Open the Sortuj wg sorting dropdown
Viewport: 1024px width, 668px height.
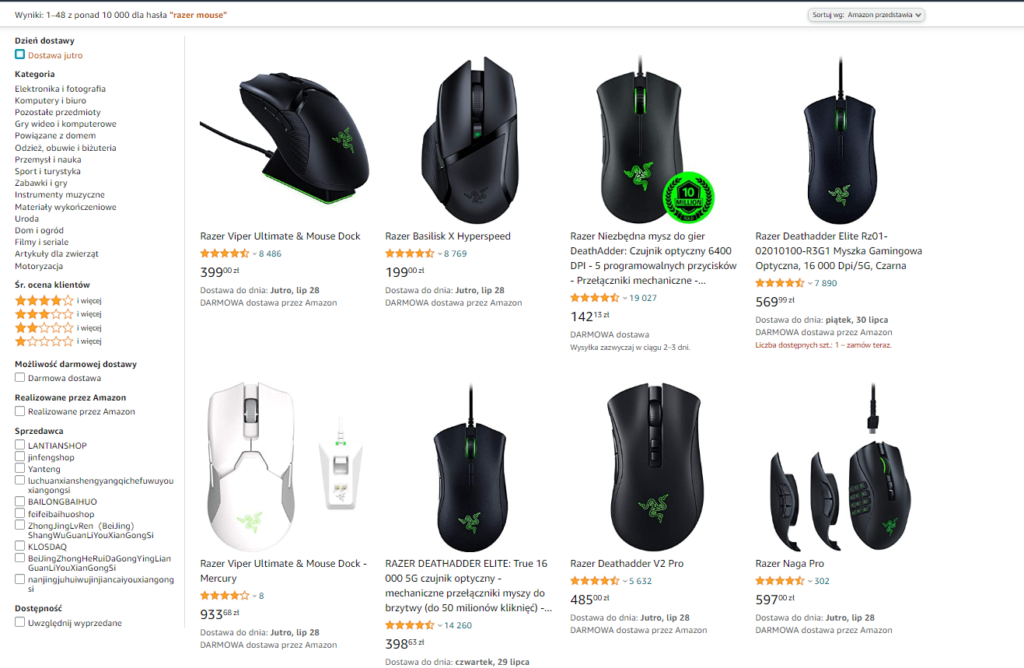pyautogui.click(x=866, y=15)
